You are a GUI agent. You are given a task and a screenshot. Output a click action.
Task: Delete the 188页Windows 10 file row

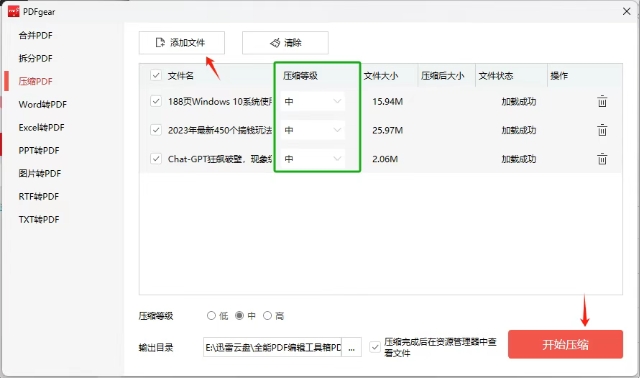click(602, 101)
